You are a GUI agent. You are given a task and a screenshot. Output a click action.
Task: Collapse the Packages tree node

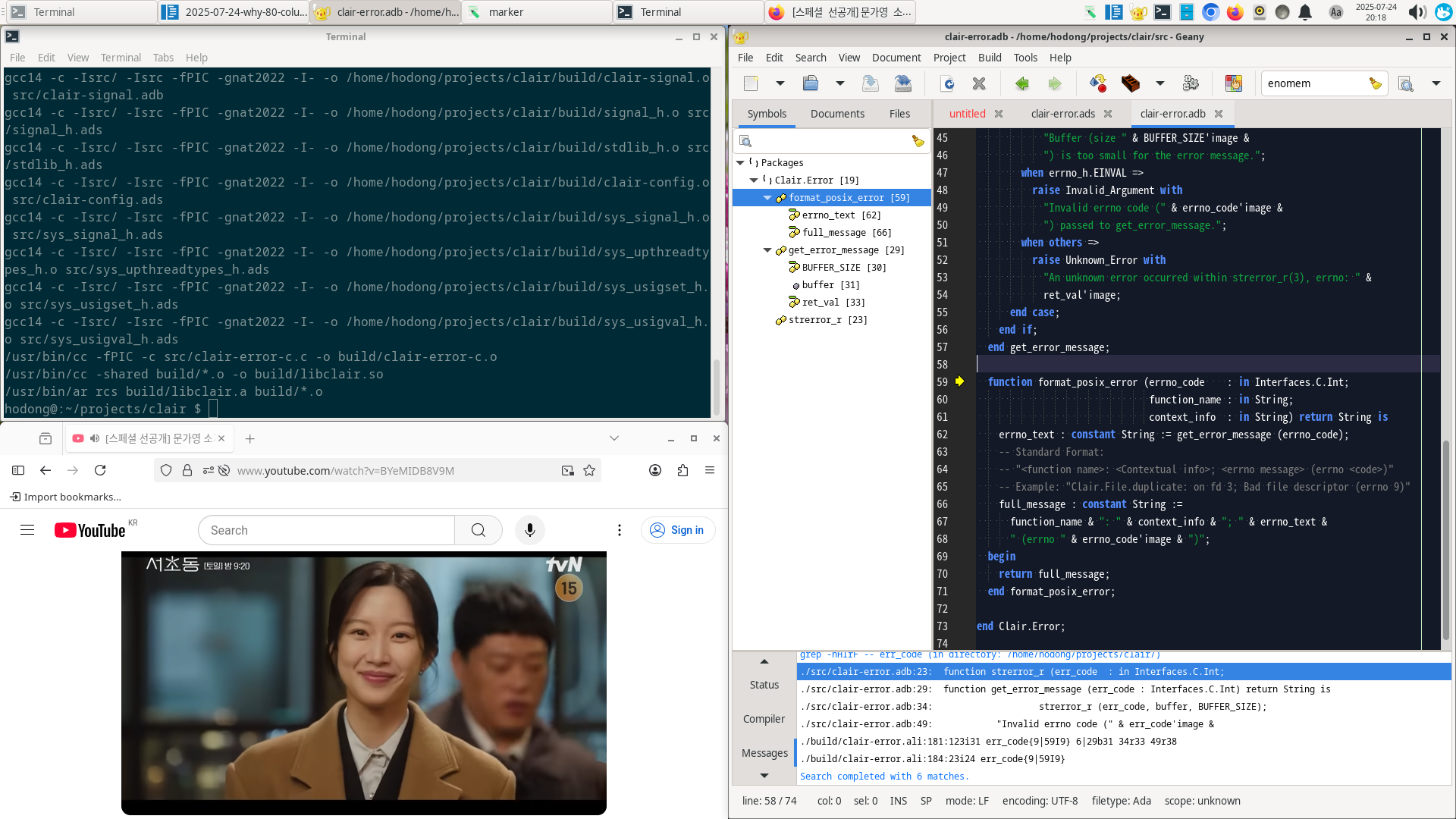coord(740,162)
